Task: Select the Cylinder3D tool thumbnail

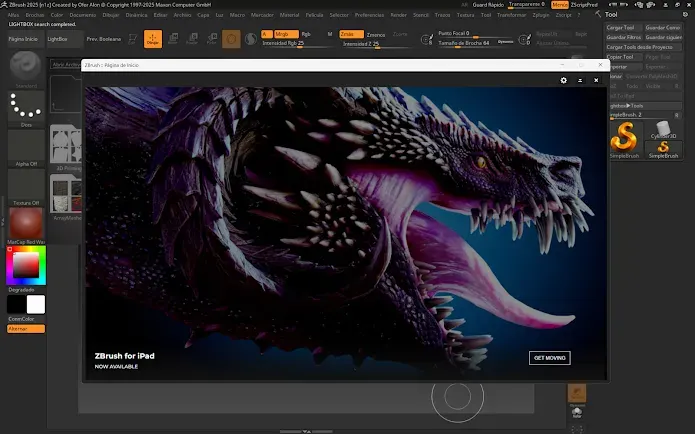Action: [663, 129]
